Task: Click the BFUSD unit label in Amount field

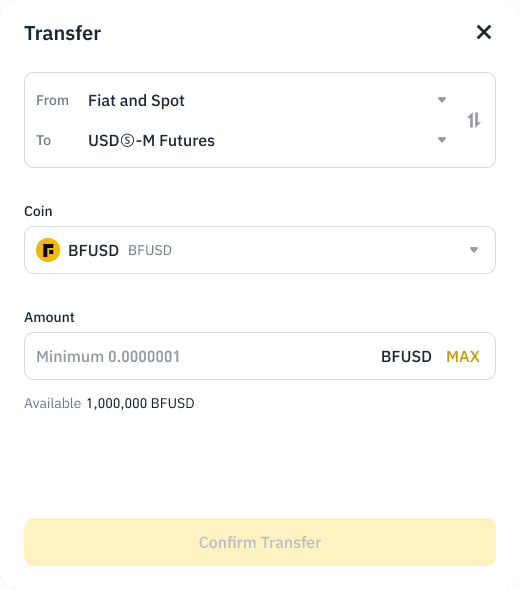Action: 406,356
